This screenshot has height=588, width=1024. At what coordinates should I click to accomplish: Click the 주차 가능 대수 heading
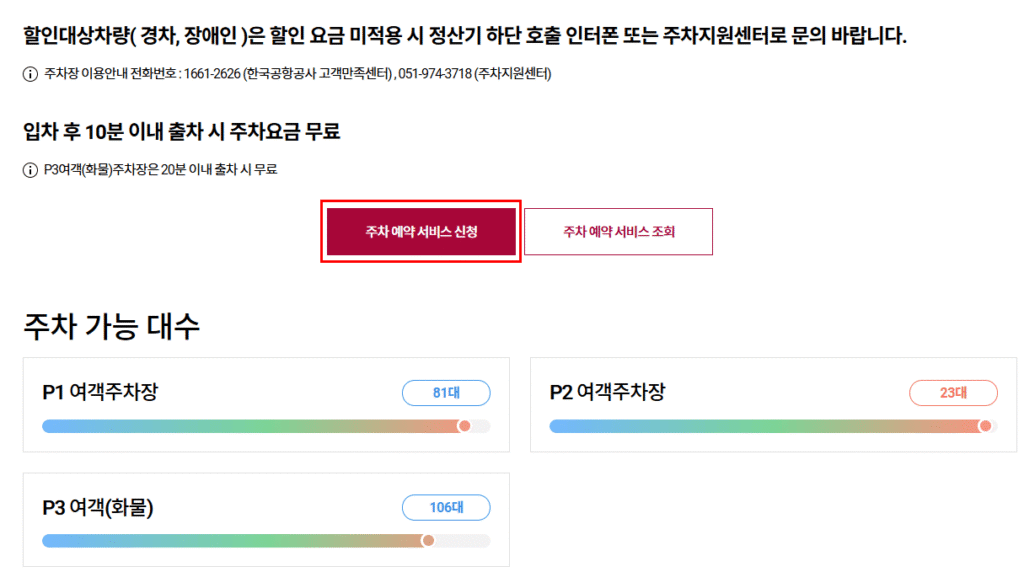111,326
